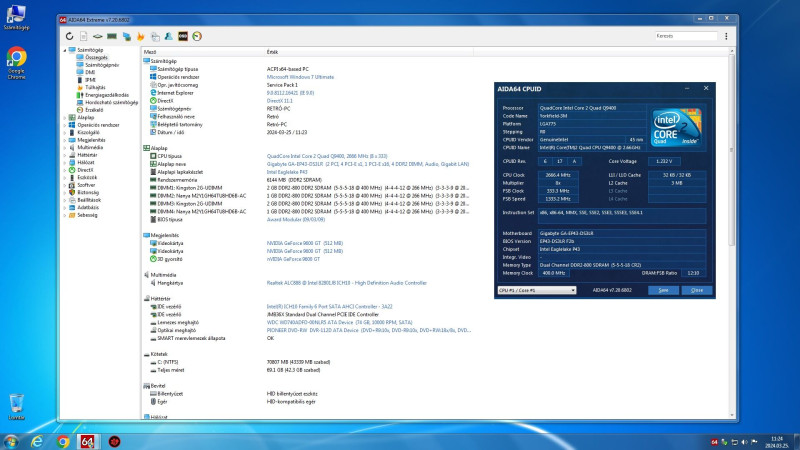Click Save in the CPUID window

[x=663, y=290]
